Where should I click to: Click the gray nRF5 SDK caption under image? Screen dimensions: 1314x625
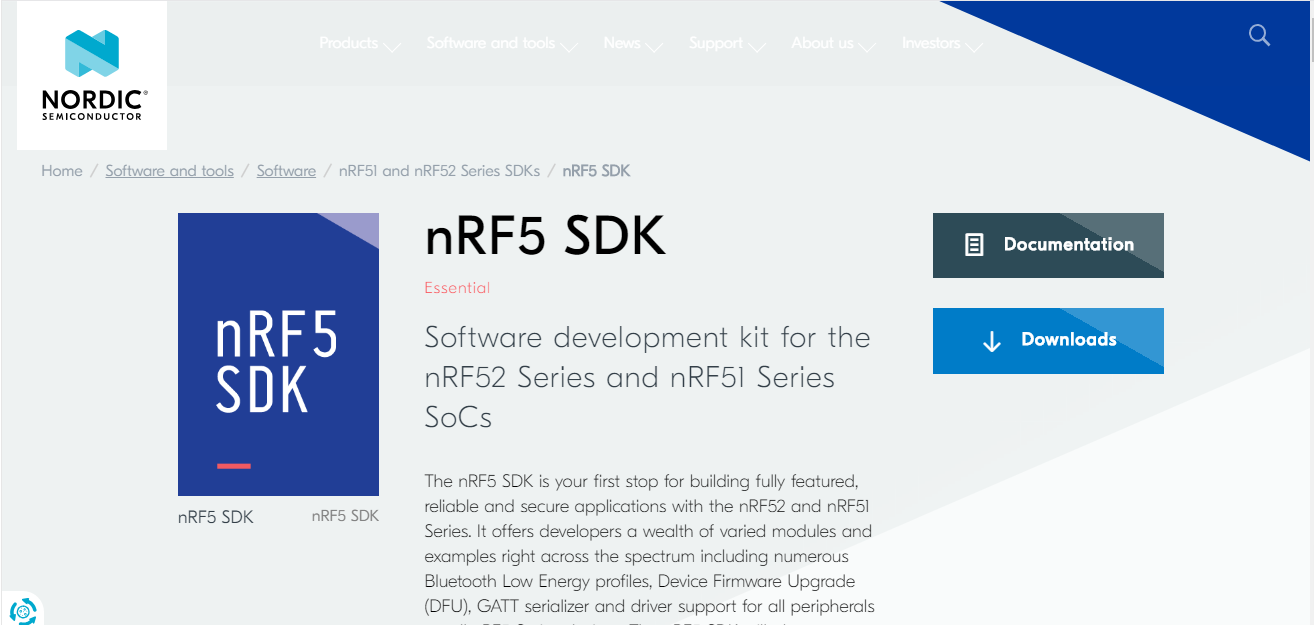(x=345, y=516)
